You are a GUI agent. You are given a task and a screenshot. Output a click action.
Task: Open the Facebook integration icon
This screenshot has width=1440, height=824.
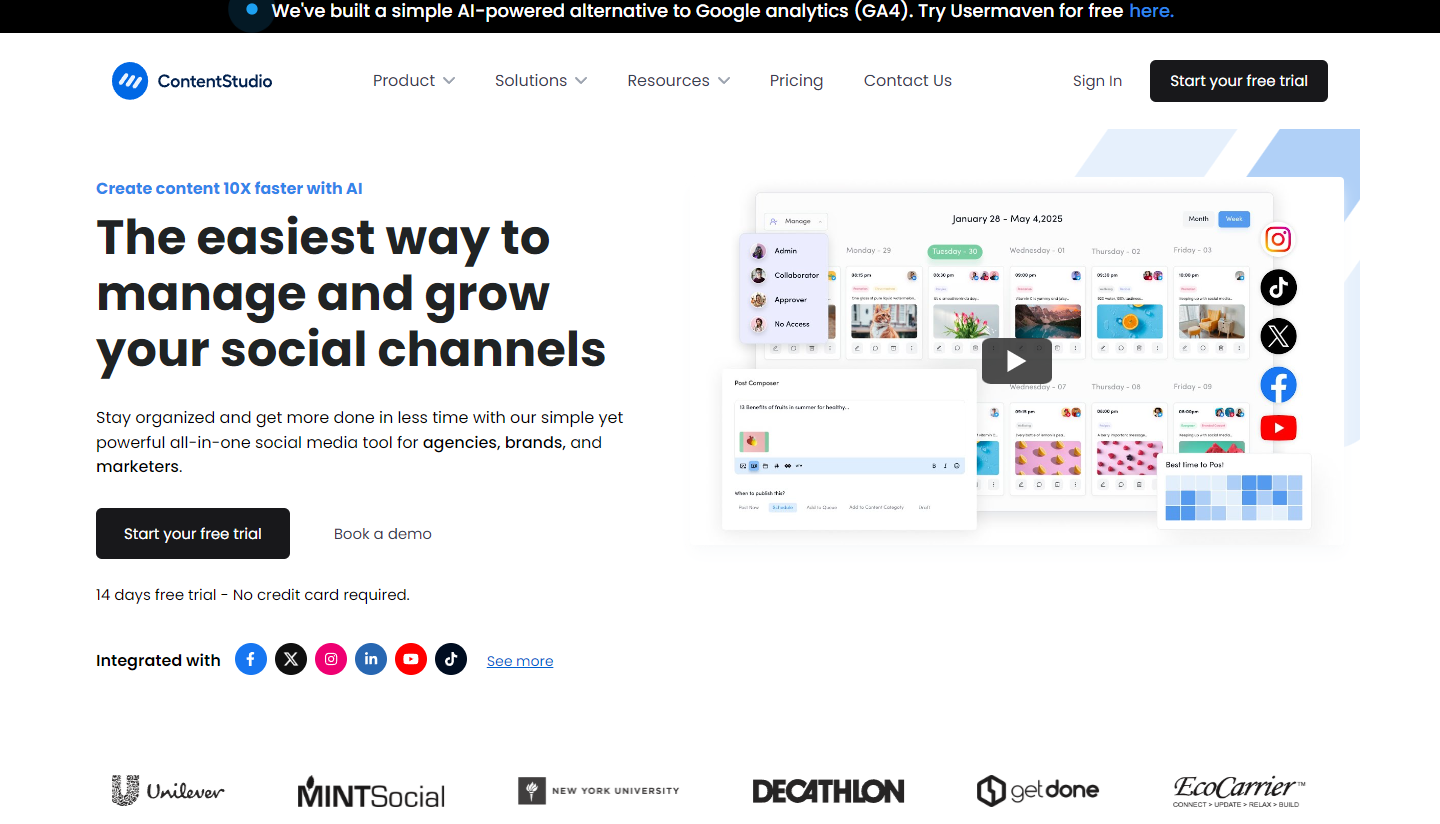(251, 659)
